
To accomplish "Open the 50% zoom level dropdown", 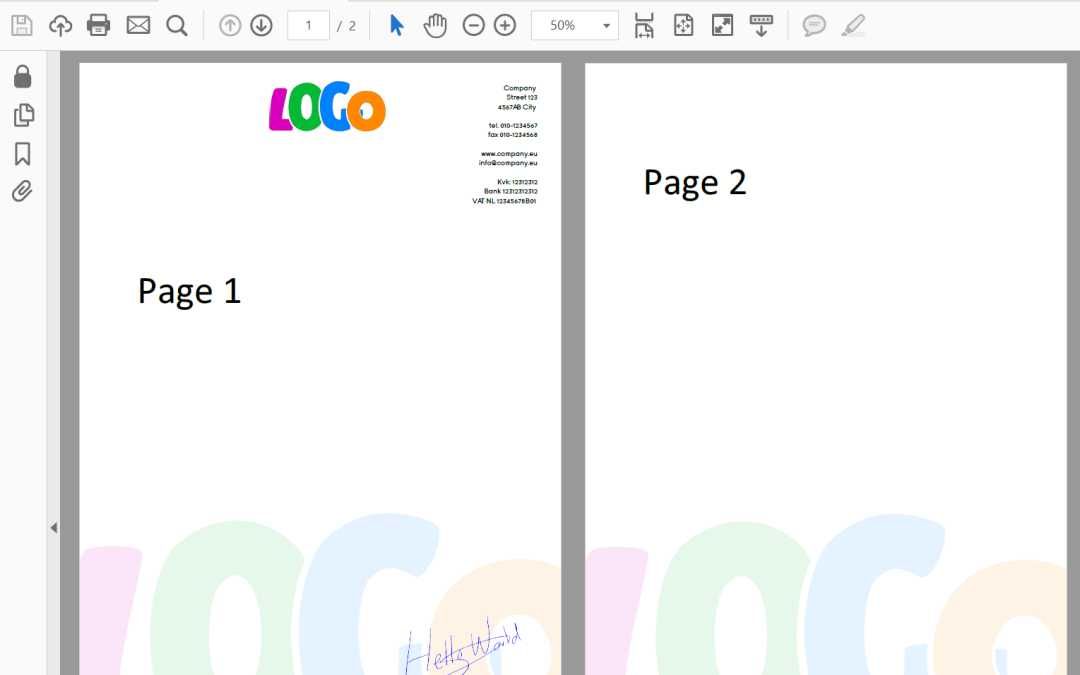I will coord(574,25).
